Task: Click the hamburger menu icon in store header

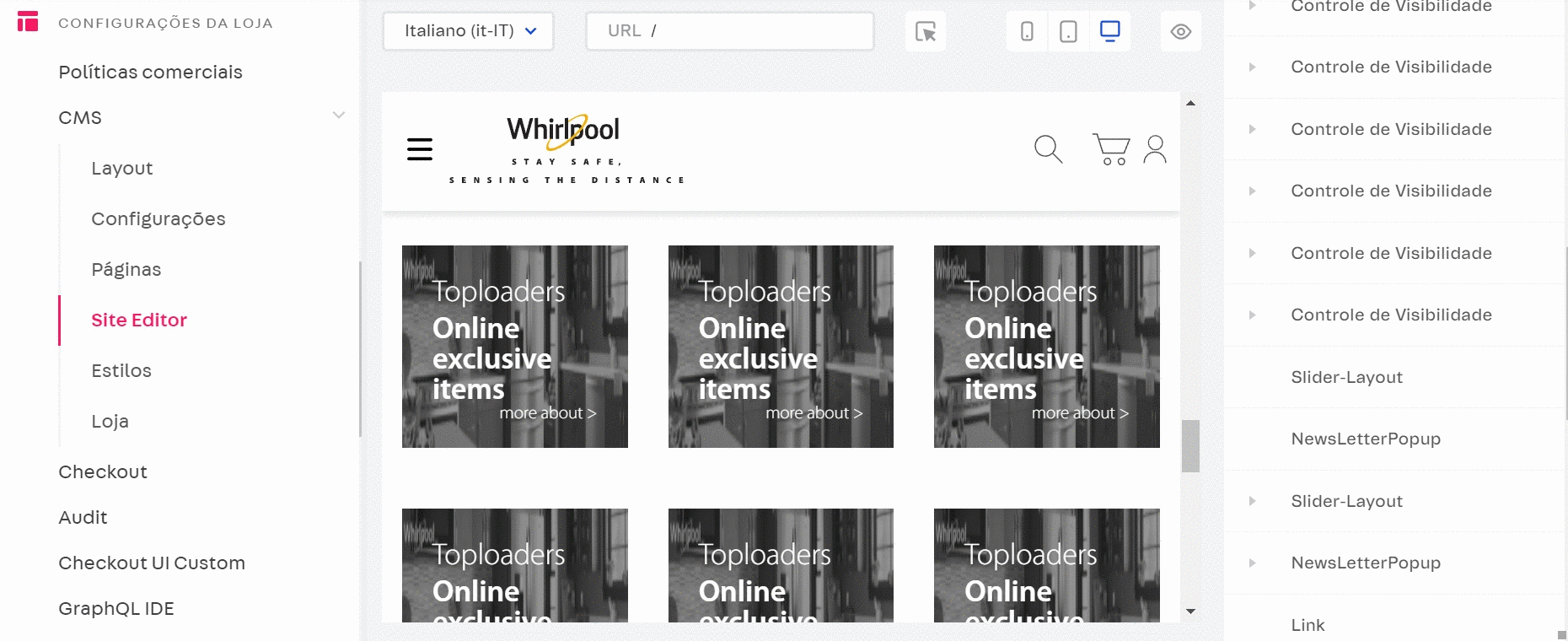Action: [x=419, y=149]
